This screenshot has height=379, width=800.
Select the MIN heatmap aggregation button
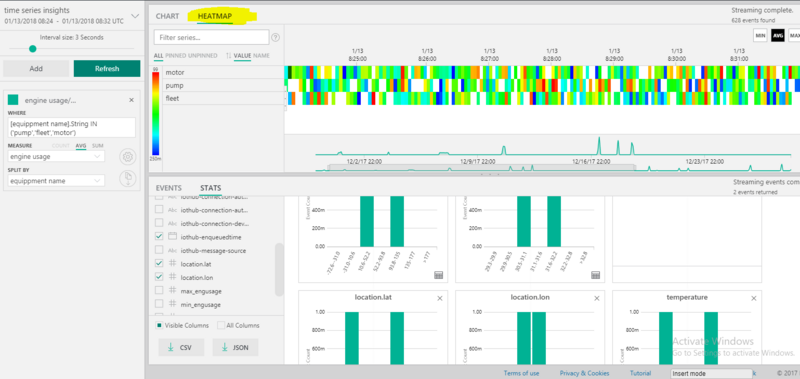click(x=760, y=35)
